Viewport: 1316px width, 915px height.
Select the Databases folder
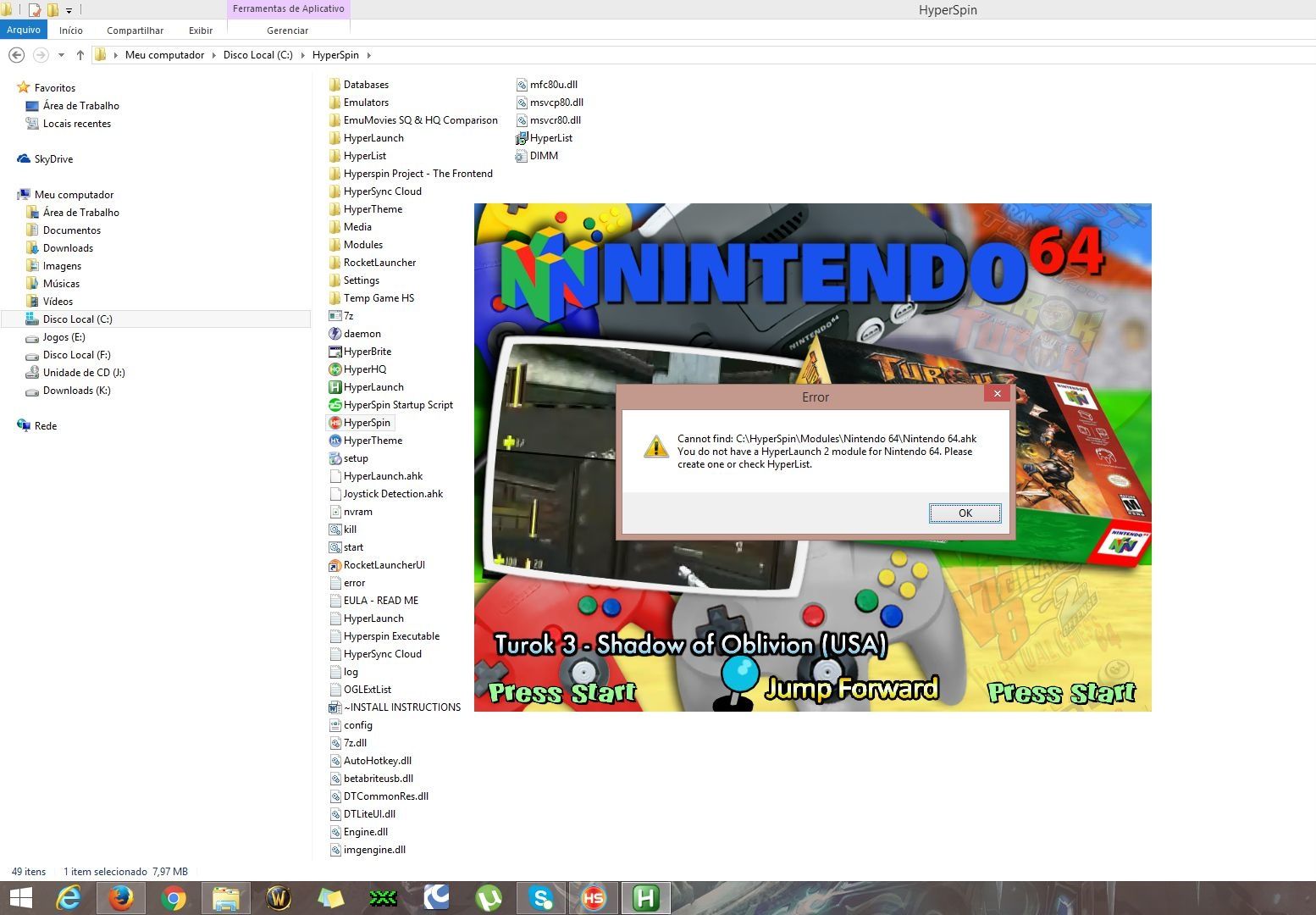[x=358, y=85]
